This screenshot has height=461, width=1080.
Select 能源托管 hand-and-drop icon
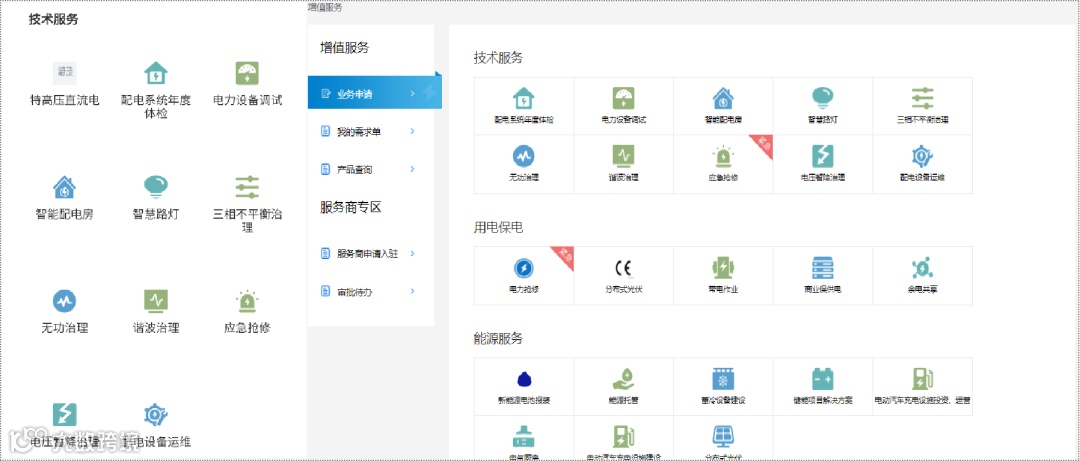[623, 379]
